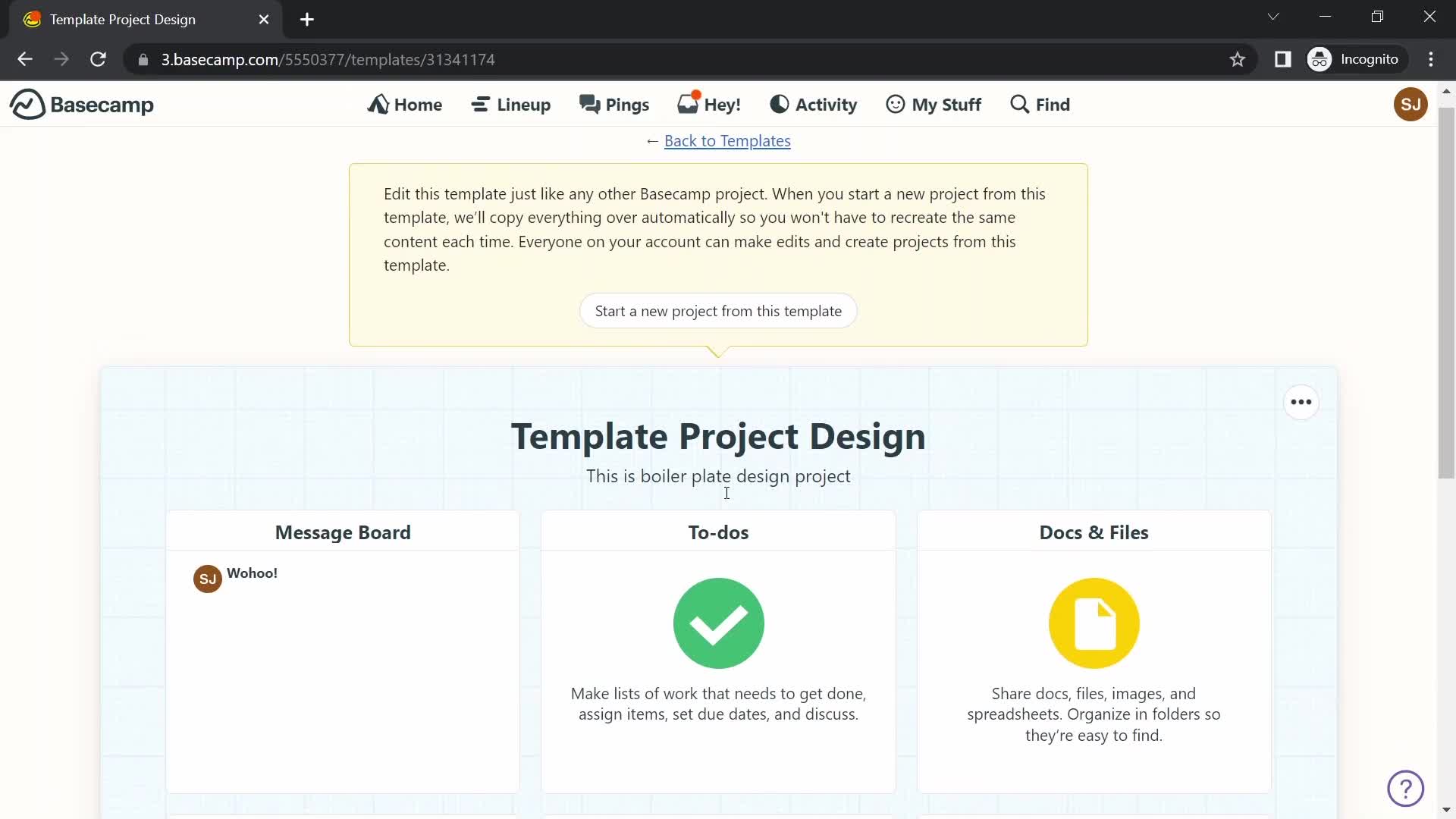Open the Pings messaging icon

click(x=614, y=103)
